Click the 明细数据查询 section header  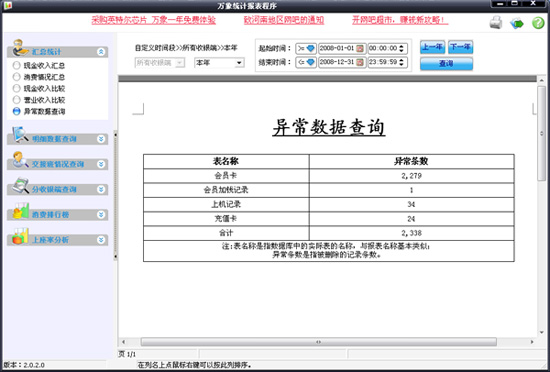[58, 139]
